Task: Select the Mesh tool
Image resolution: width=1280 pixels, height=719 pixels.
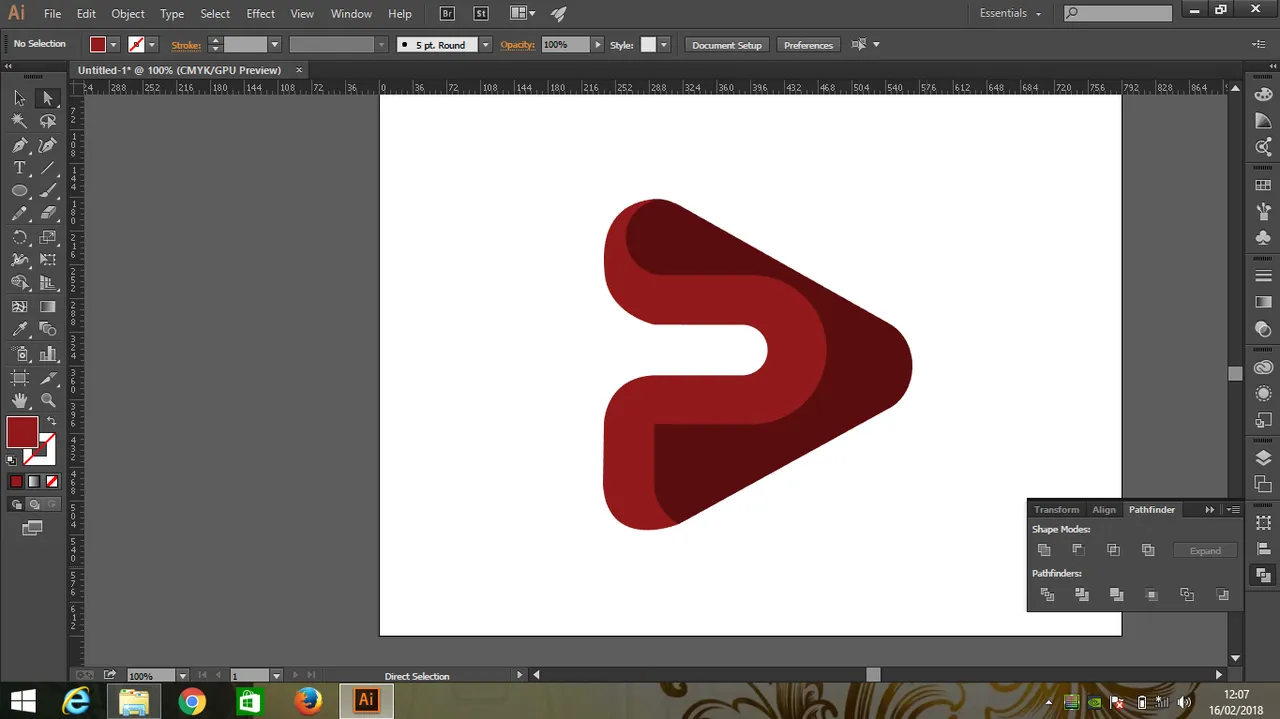Action: point(19,307)
